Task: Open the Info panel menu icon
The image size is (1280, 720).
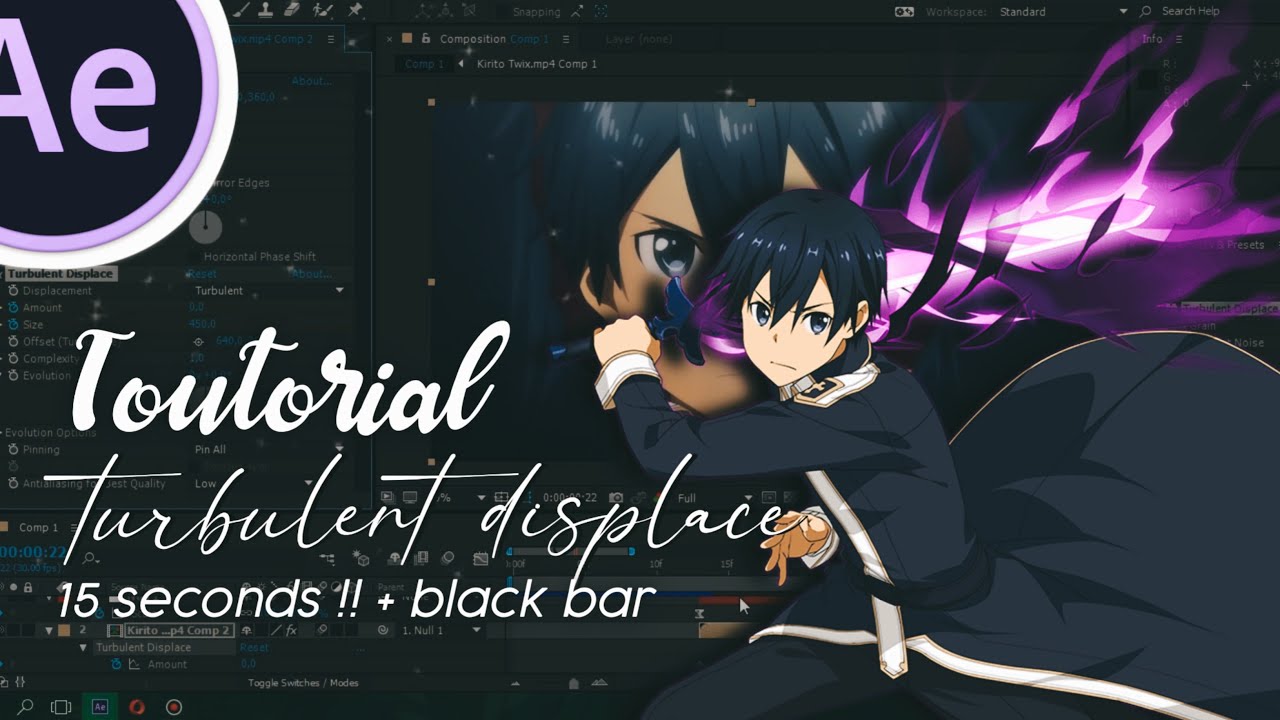Action: click(1179, 39)
